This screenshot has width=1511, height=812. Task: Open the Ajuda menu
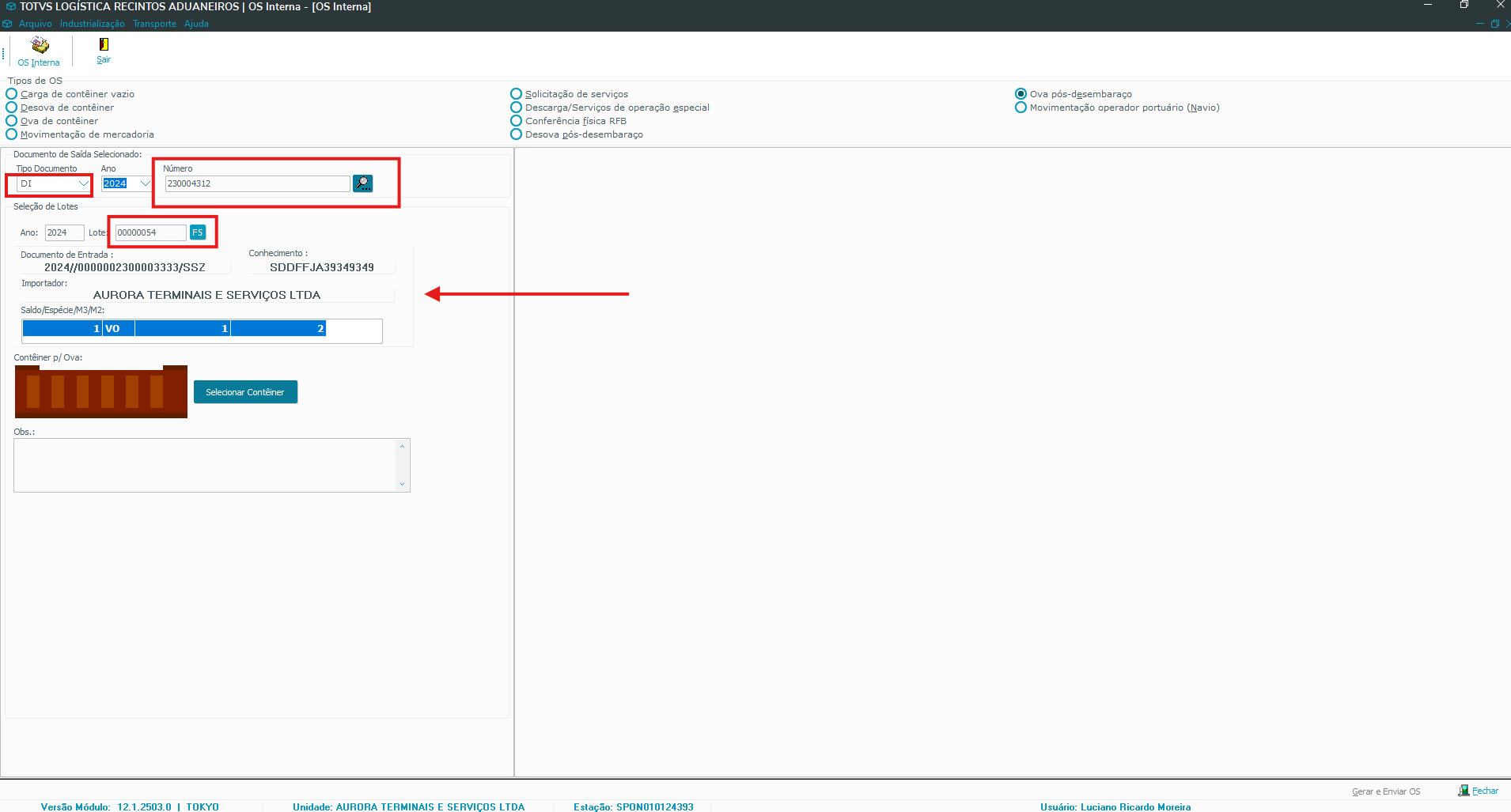pyautogui.click(x=197, y=24)
